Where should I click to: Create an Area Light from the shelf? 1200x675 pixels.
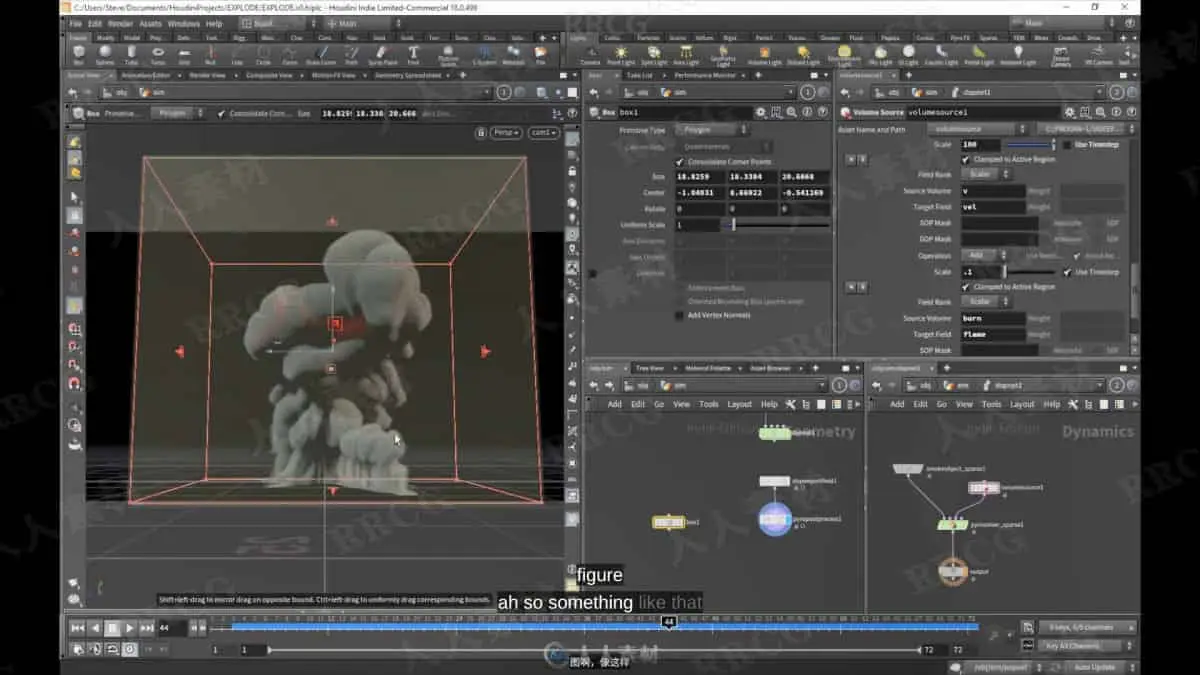[x=686, y=54]
